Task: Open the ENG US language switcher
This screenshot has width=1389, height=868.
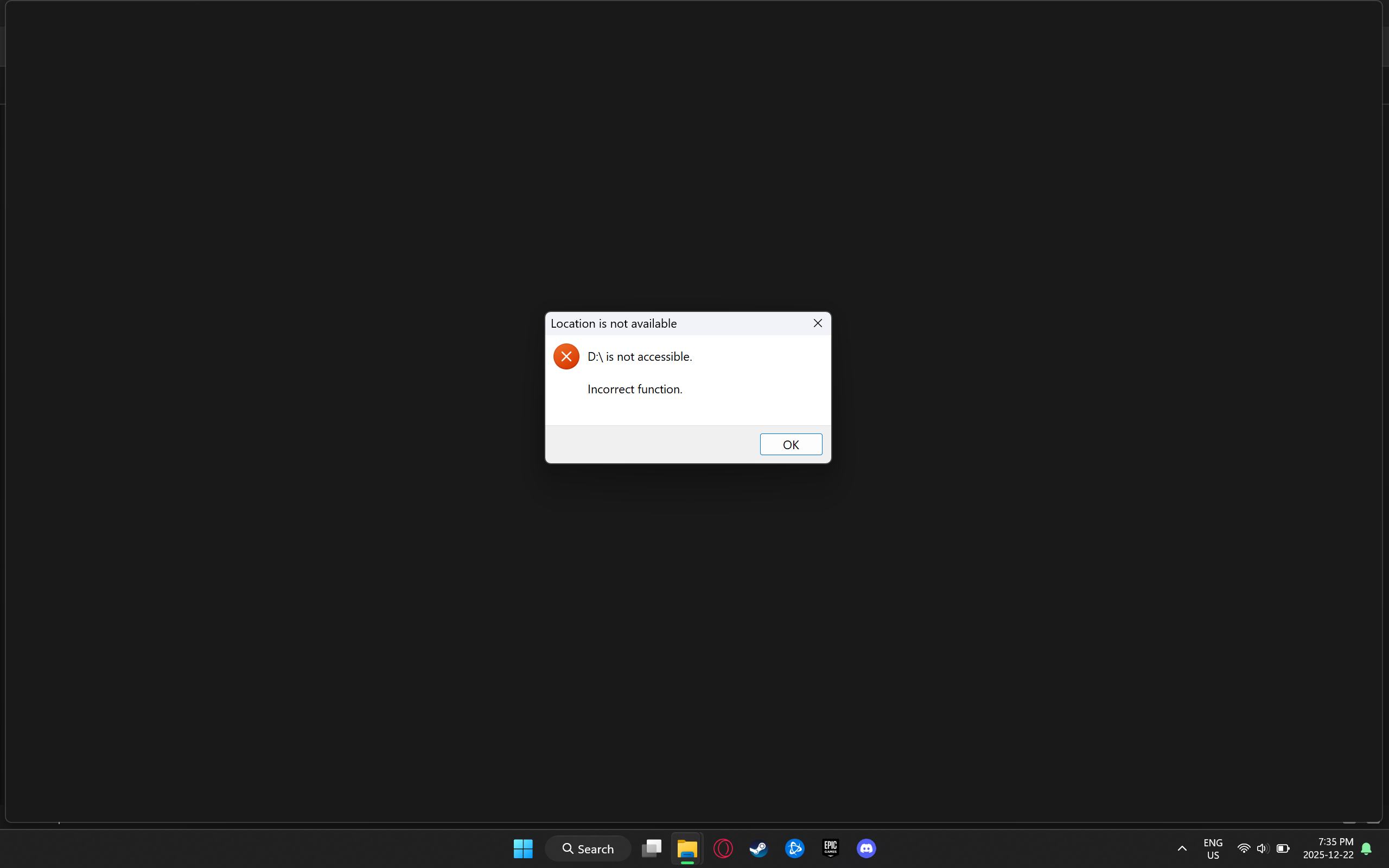Action: 1212,848
